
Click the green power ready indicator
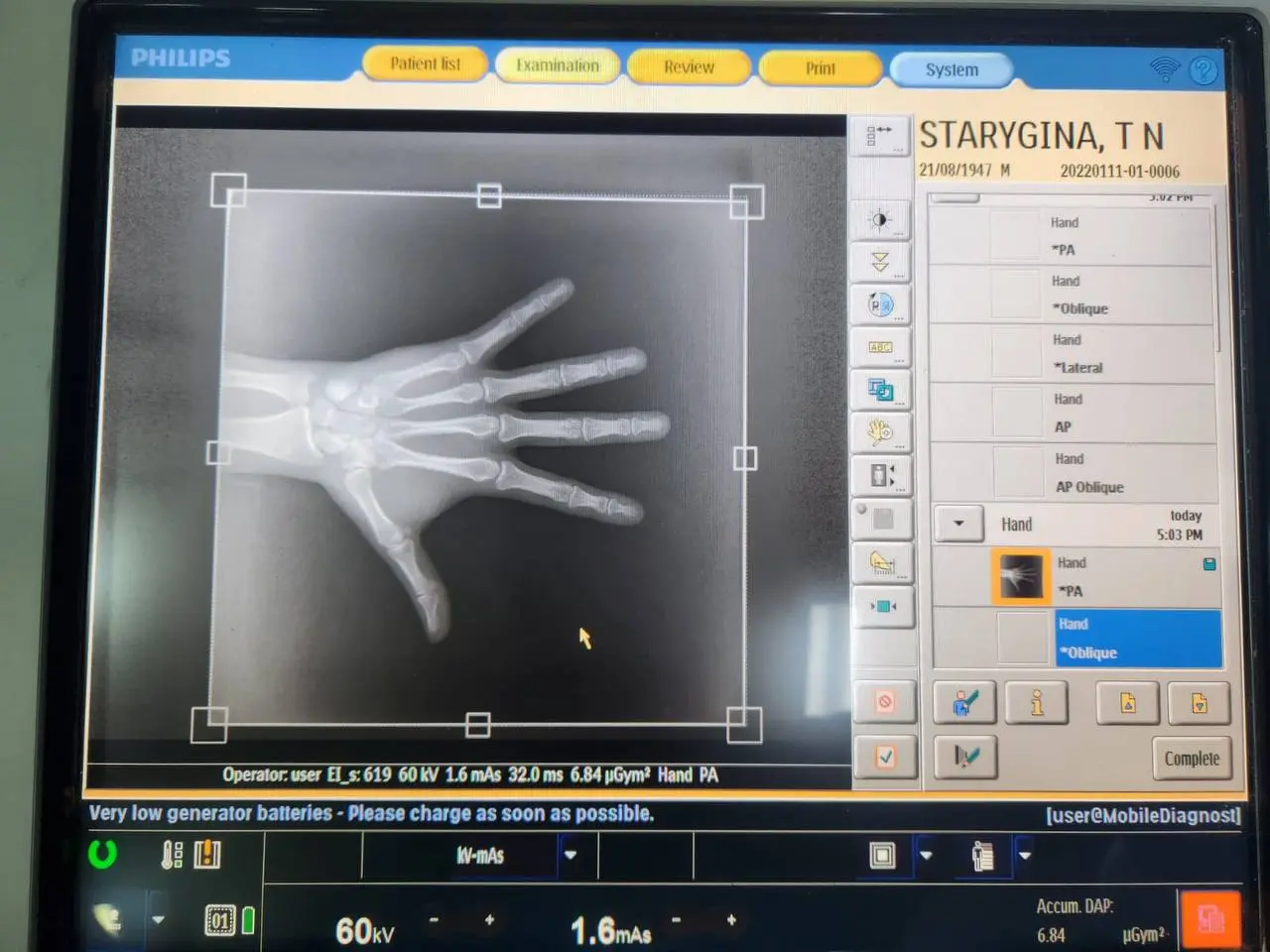(102, 853)
